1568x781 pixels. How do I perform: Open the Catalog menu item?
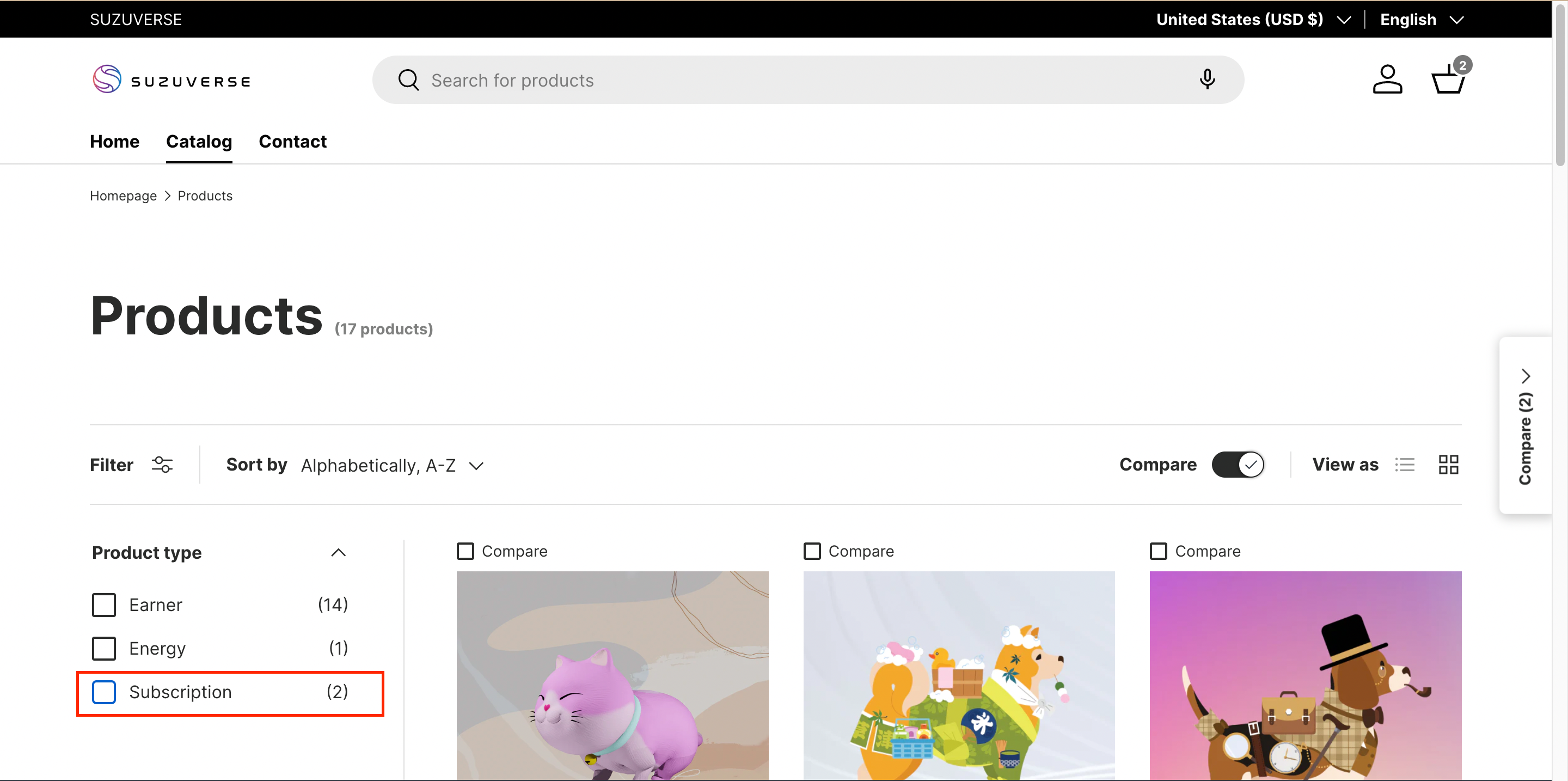click(x=199, y=141)
